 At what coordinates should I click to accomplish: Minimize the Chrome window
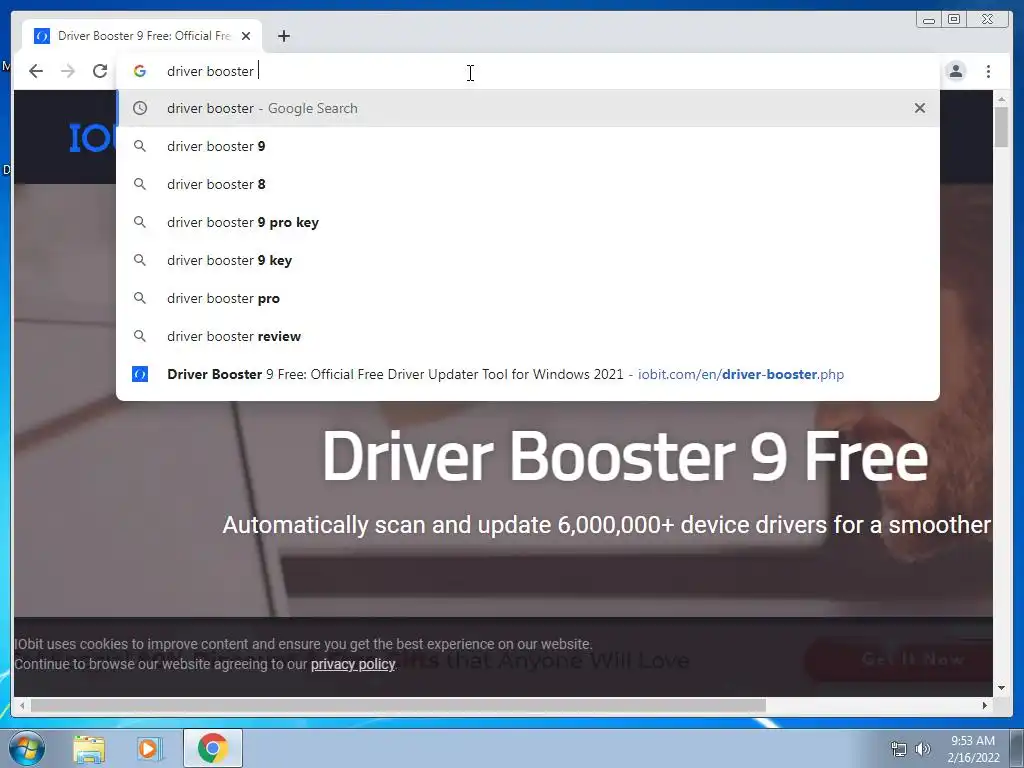[x=928, y=20]
